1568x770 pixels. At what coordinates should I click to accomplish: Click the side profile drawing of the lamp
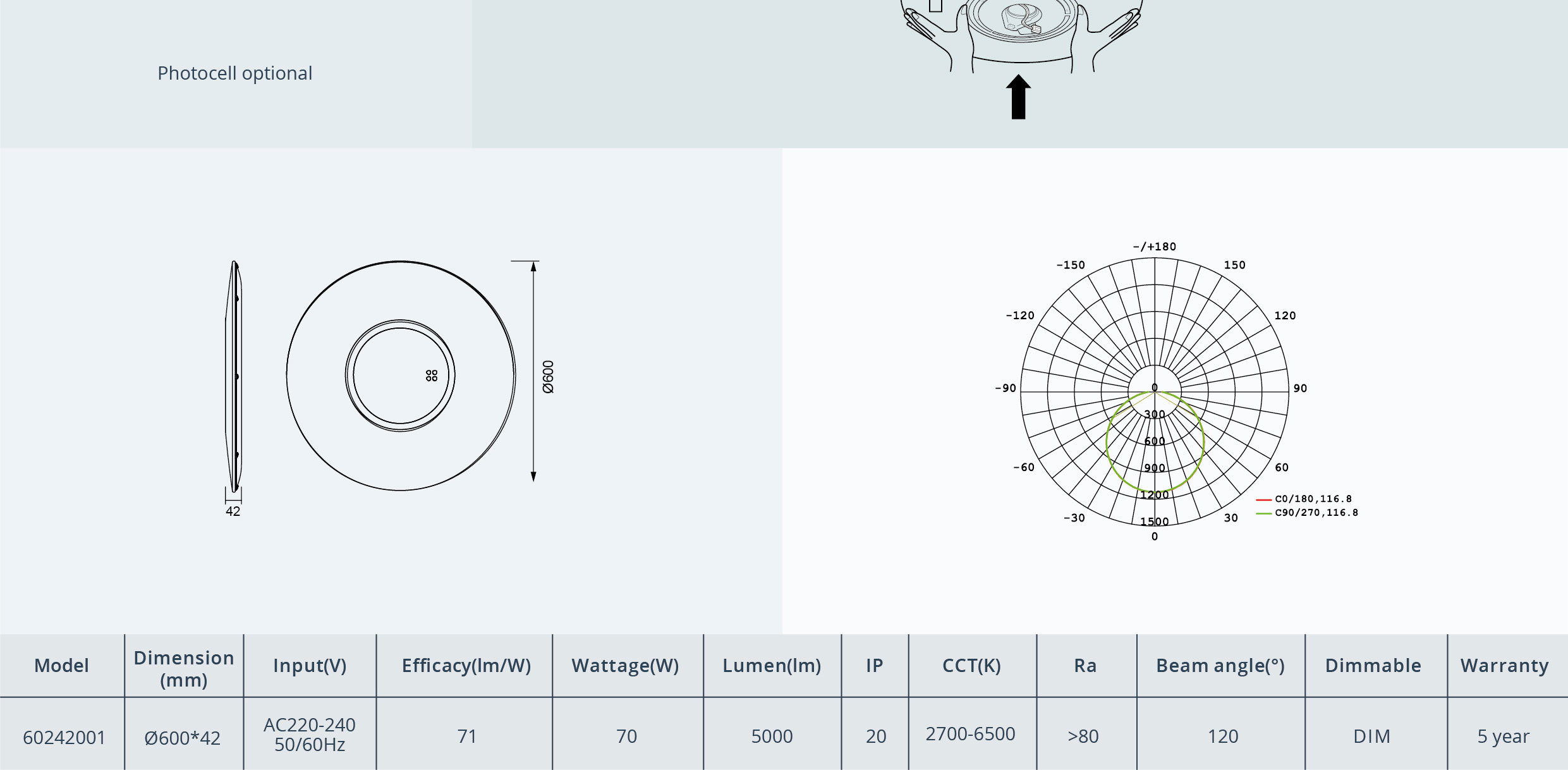[234, 376]
